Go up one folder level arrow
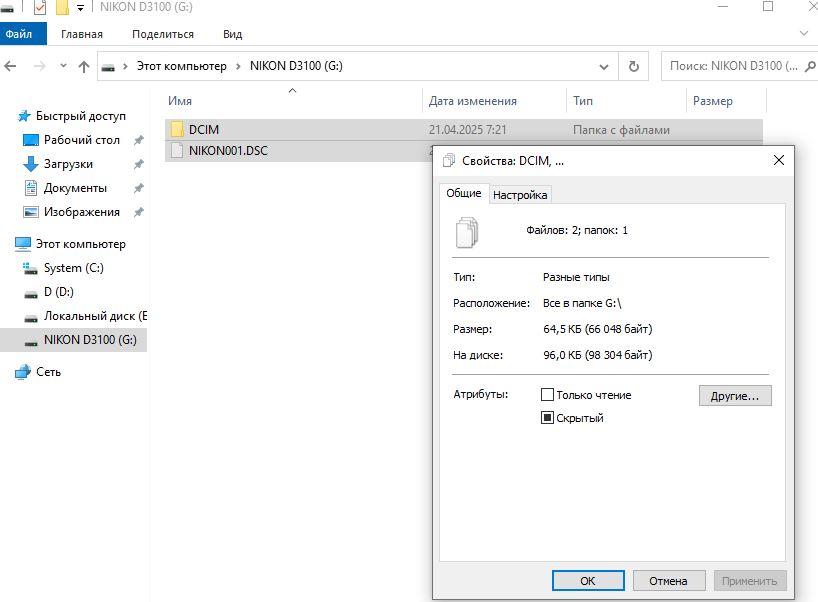 point(83,66)
